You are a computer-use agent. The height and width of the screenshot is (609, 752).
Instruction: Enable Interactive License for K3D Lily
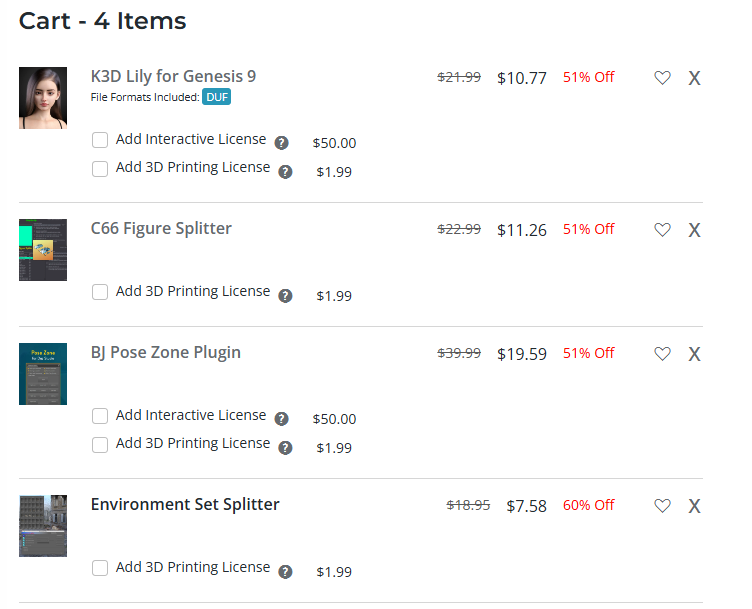(100, 141)
